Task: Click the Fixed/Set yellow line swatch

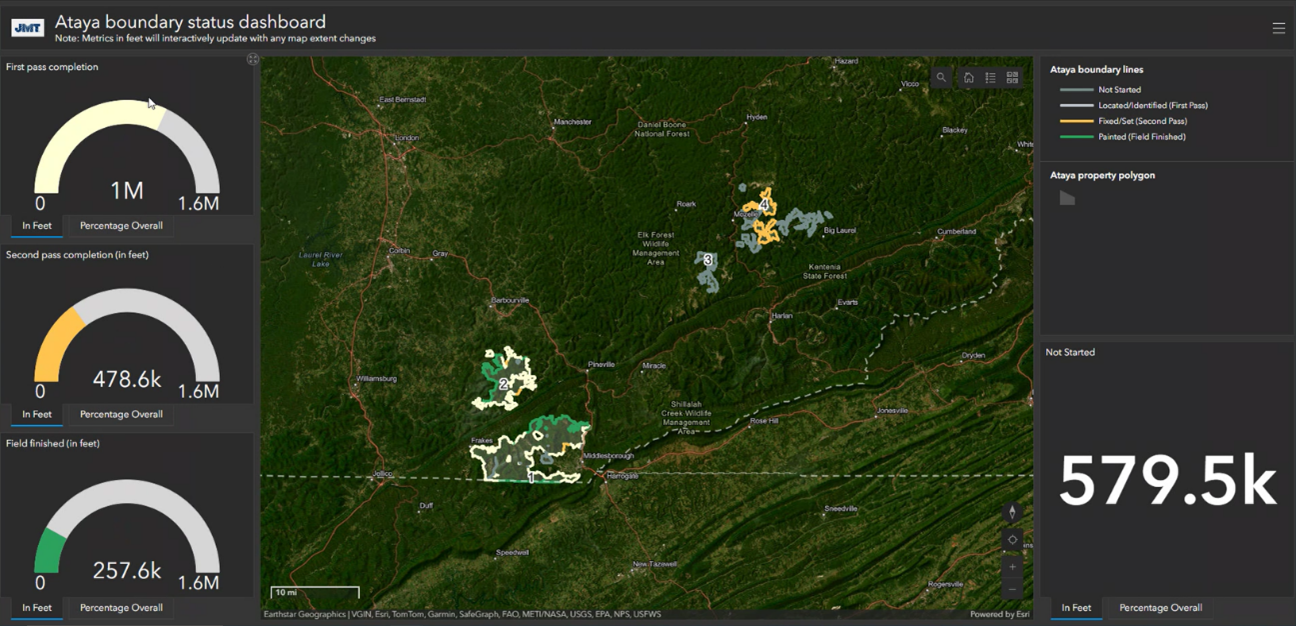Action: [1076, 121]
